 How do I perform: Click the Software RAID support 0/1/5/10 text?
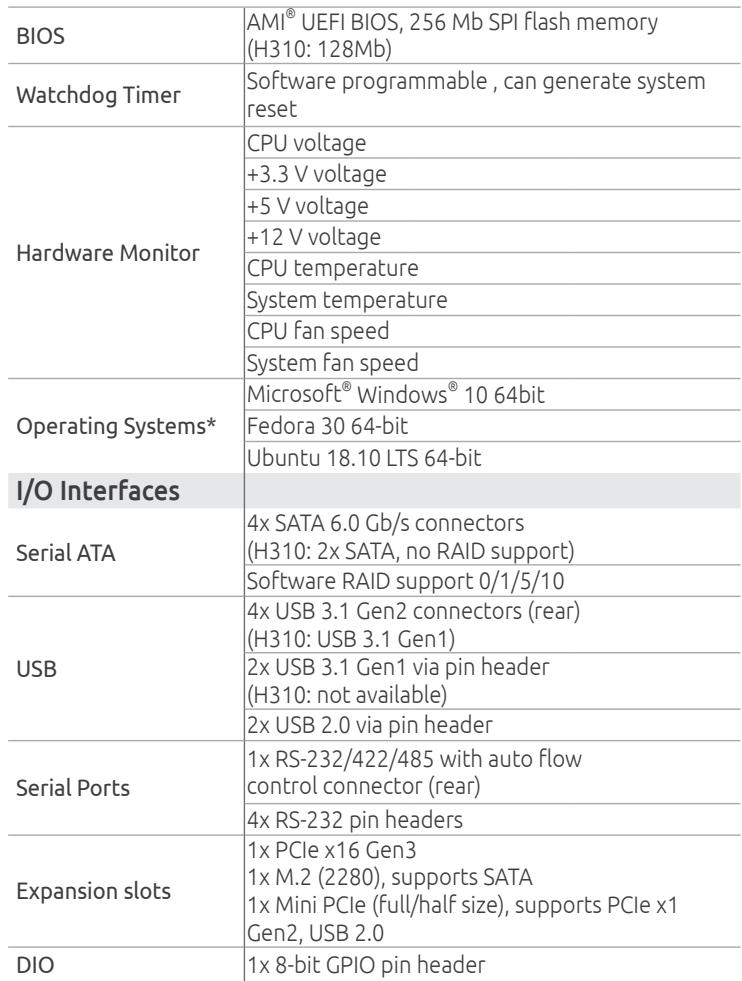tap(405, 581)
